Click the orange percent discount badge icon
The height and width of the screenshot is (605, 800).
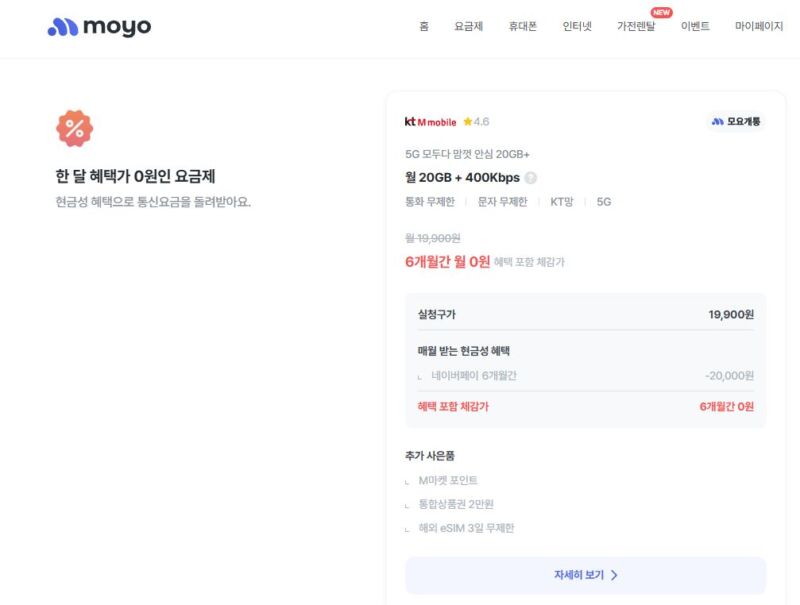coord(74,128)
